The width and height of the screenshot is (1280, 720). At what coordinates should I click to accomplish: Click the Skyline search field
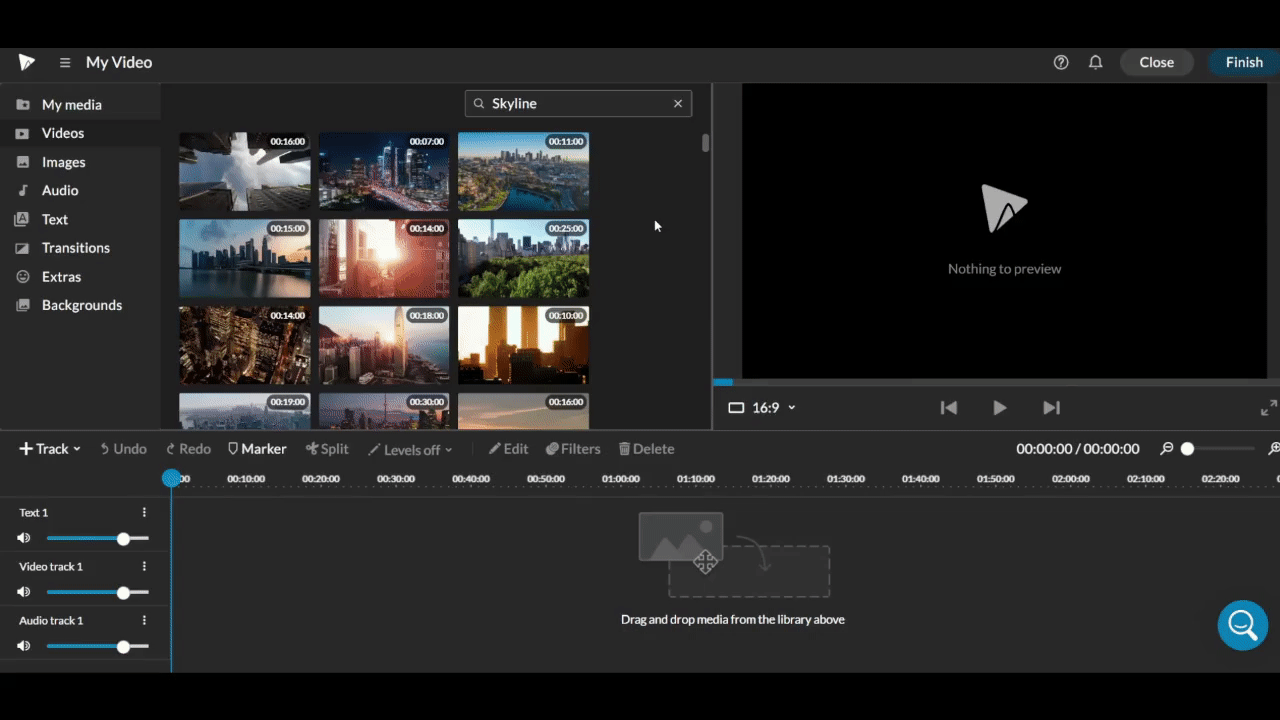click(578, 103)
